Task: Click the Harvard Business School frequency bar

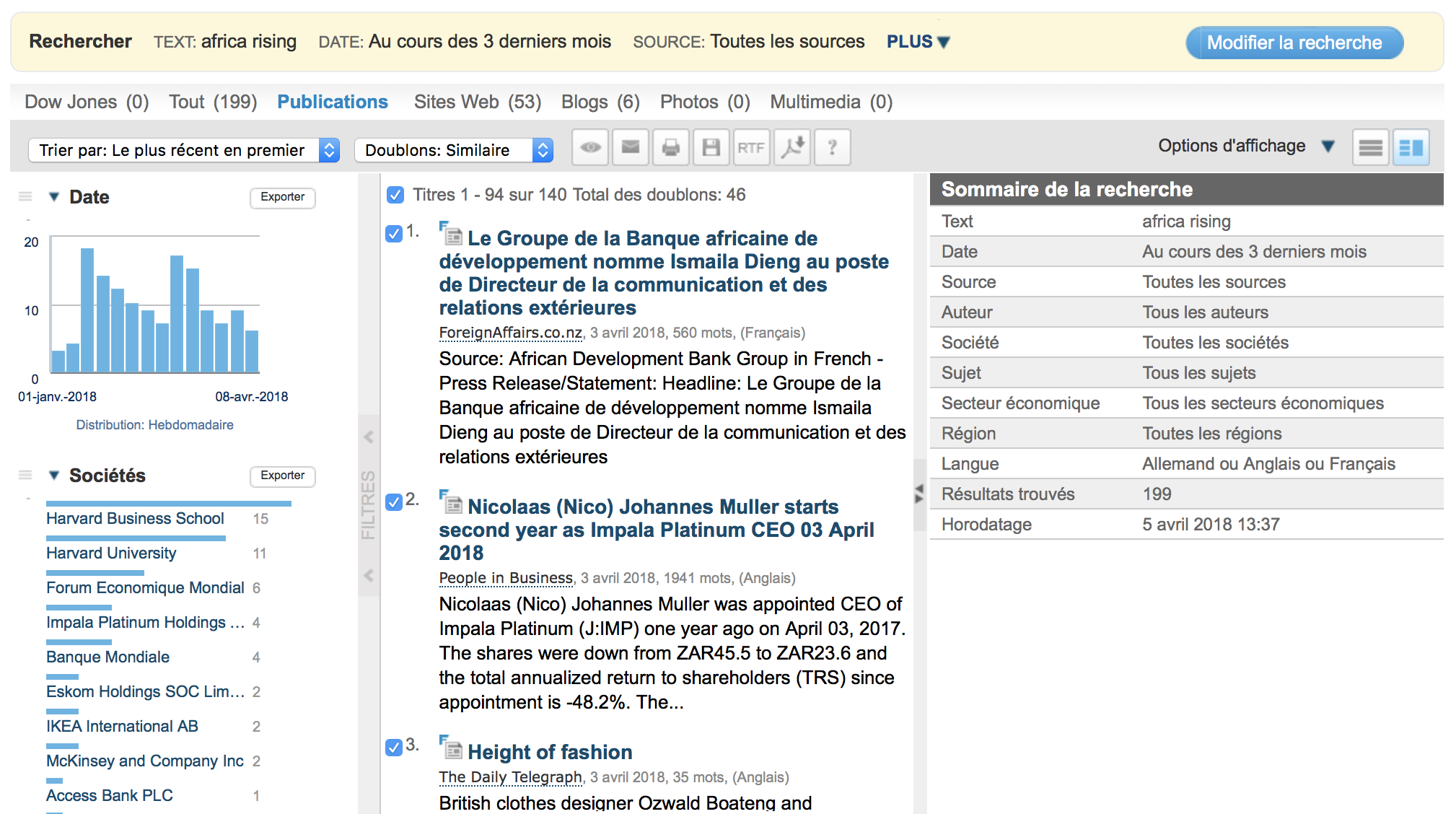Action: pyautogui.click(x=169, y=503)
